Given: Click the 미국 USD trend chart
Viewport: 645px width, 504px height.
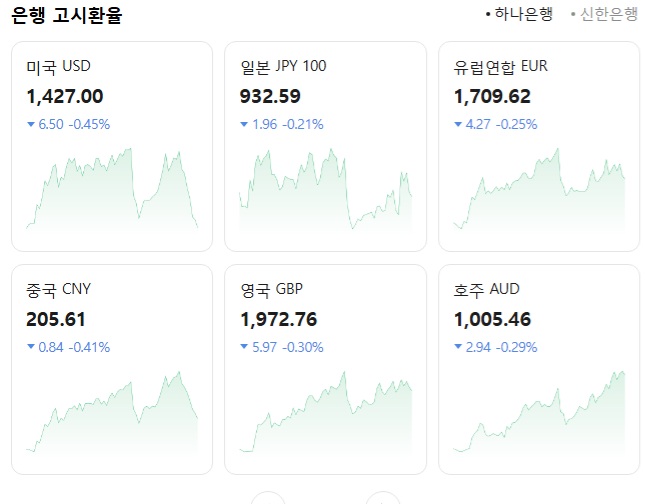Looking at the screenshot, I should pyautogui.click(x=112, y=190).
